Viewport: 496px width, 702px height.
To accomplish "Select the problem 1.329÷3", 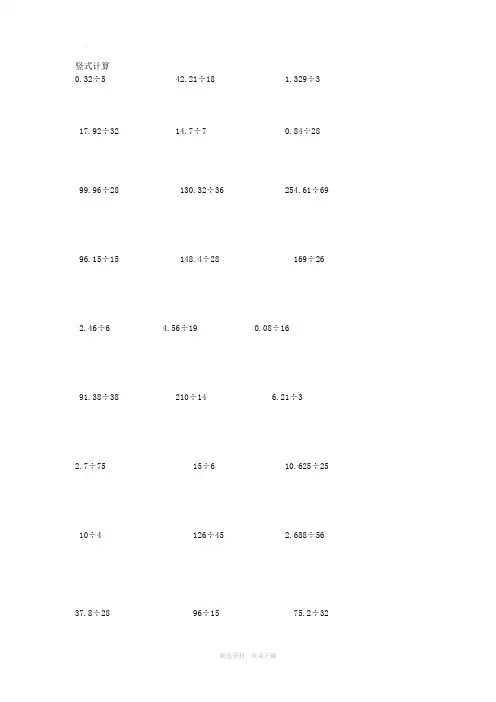I will click(x=302, y=79).
